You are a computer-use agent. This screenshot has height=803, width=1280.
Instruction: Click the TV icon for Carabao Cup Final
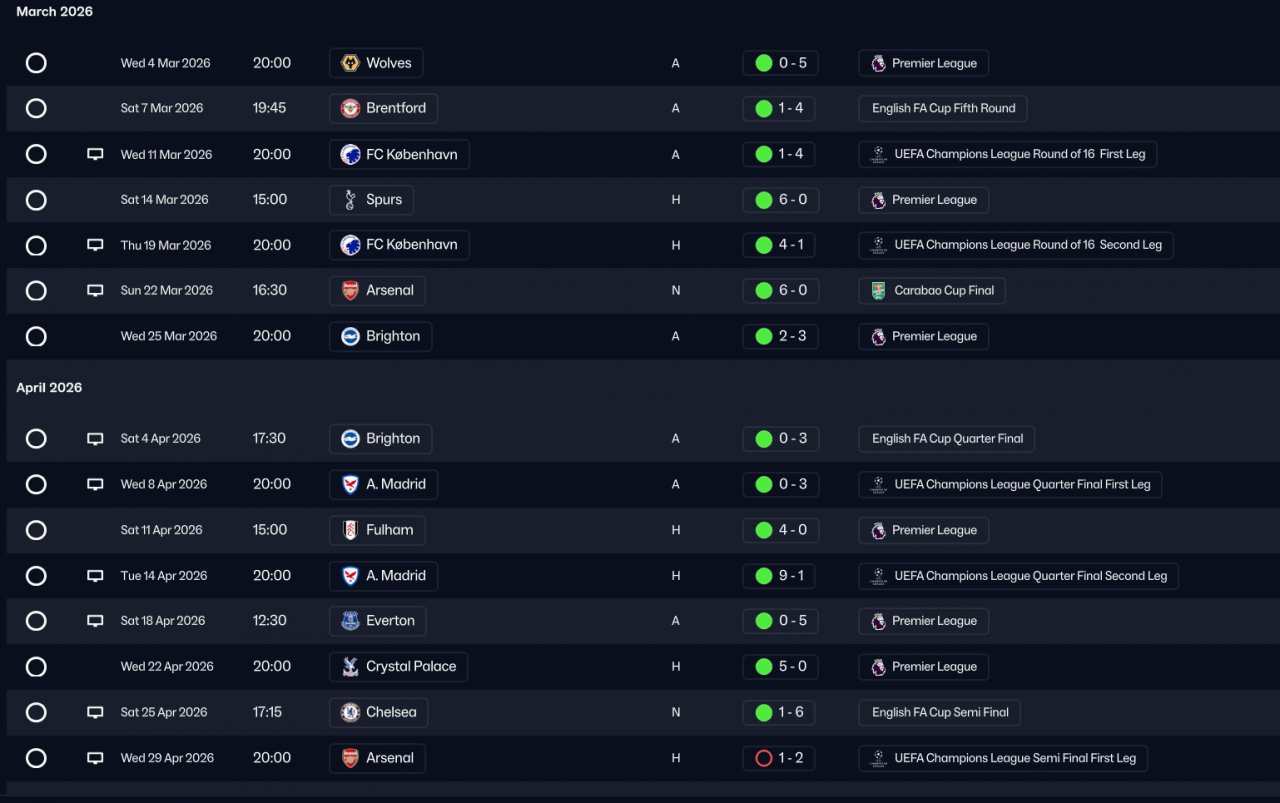click(x=95, y=291)
